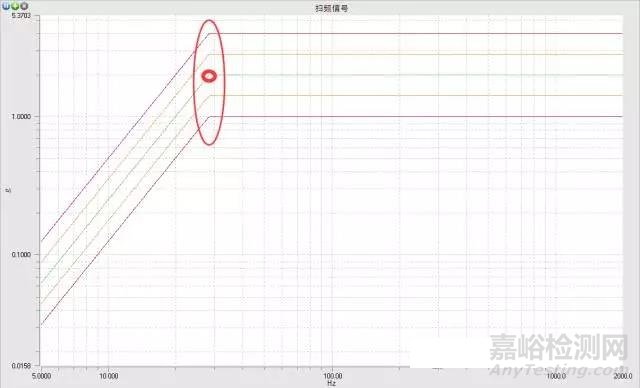Screen dimensions: 640x388
Task: Click the 2000.0 x-axis end value
Action: point(622,376)
